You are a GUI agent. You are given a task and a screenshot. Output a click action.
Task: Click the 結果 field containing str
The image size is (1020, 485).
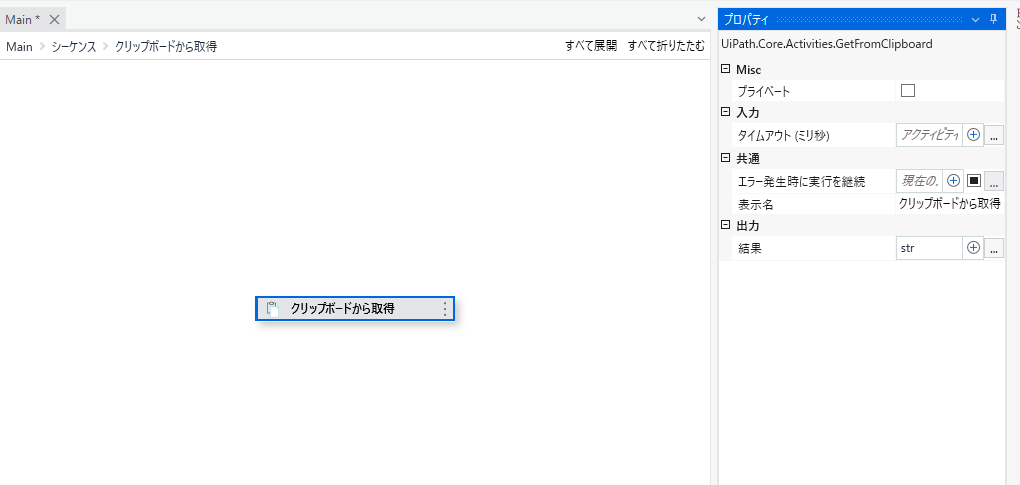click(x=928, y=248)
